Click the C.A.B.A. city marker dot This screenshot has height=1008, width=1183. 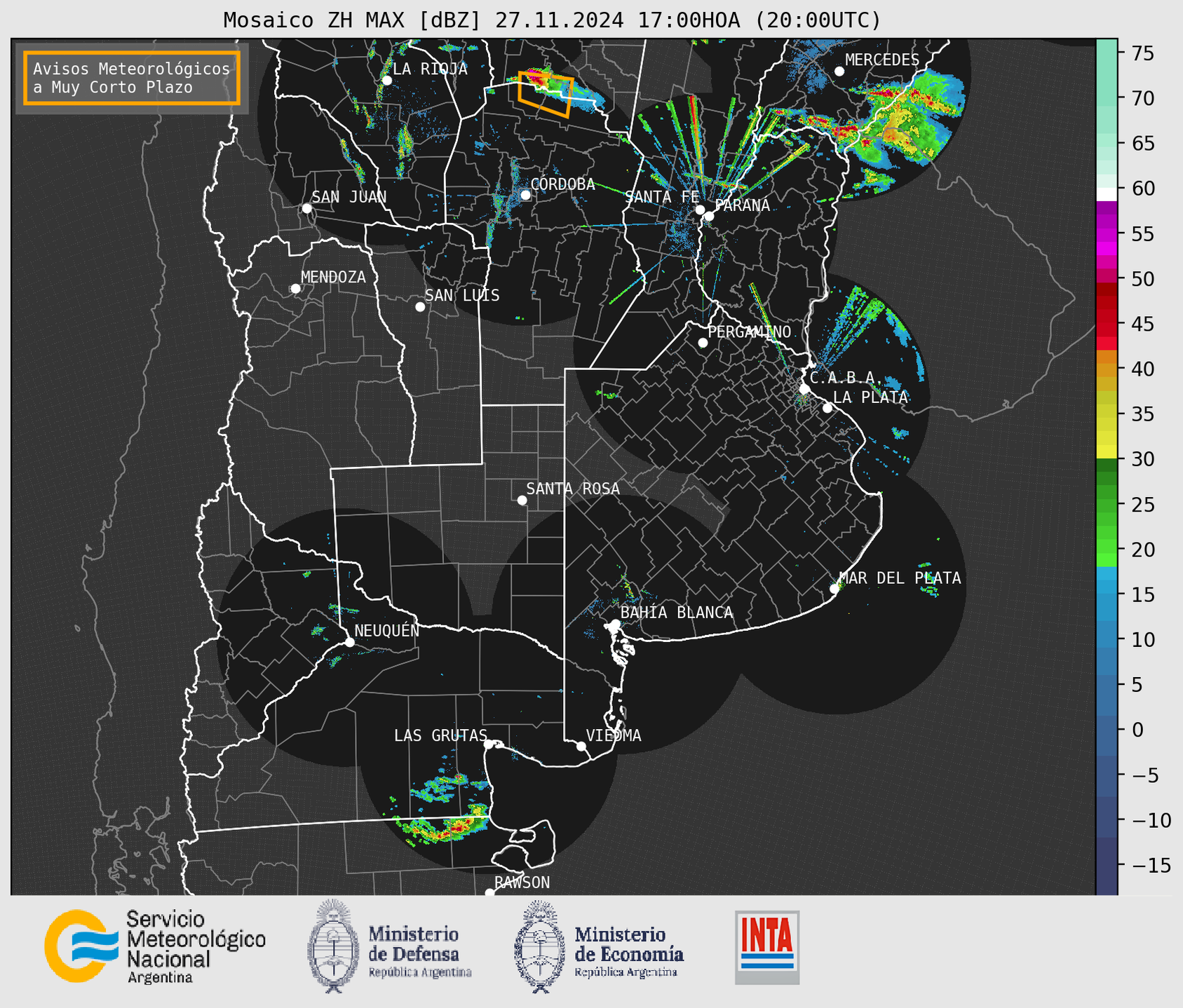point(805,389)
